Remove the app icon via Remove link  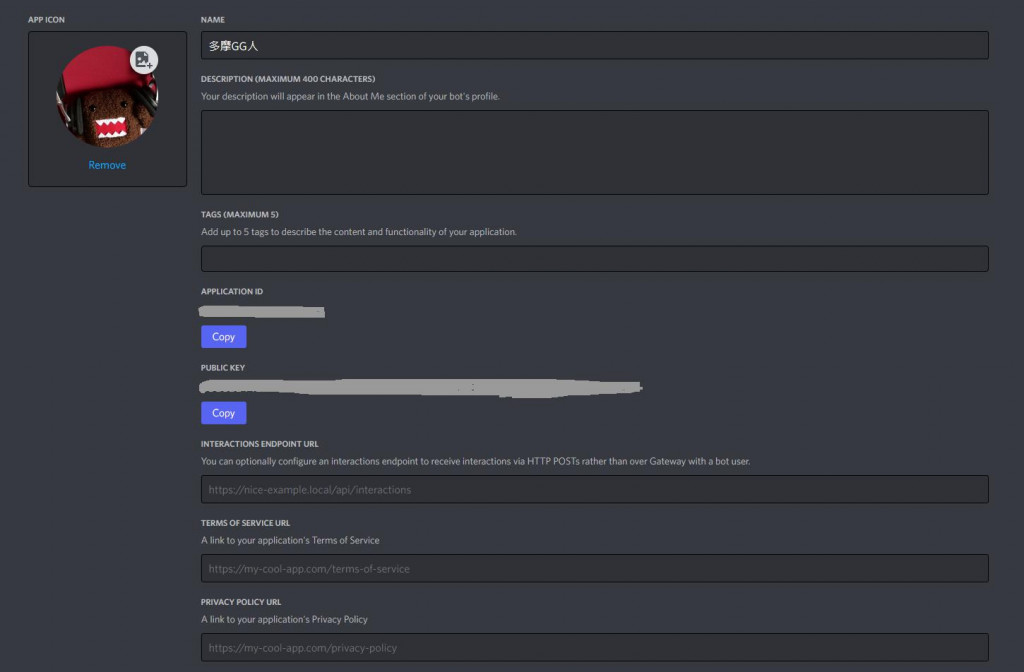107,165
